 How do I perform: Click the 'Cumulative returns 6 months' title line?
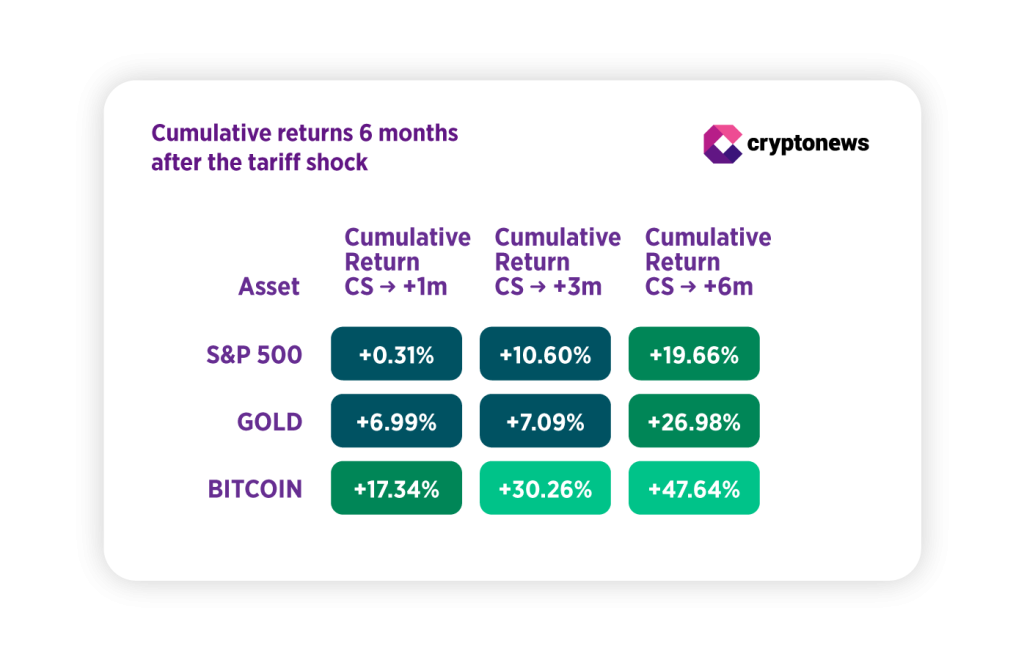click(304, 132)
